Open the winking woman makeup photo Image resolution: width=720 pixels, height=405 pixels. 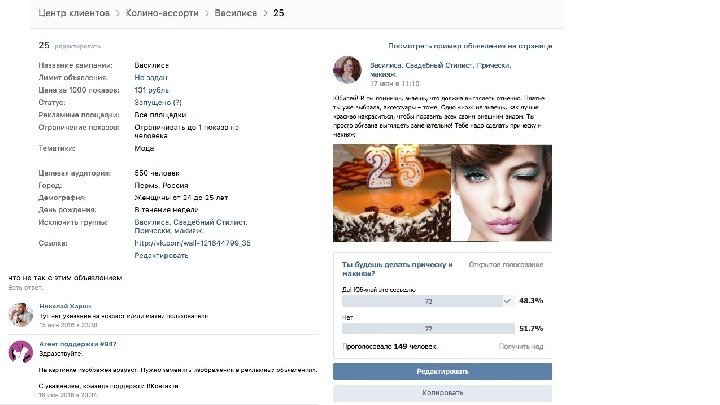click(x=501, y=193)
